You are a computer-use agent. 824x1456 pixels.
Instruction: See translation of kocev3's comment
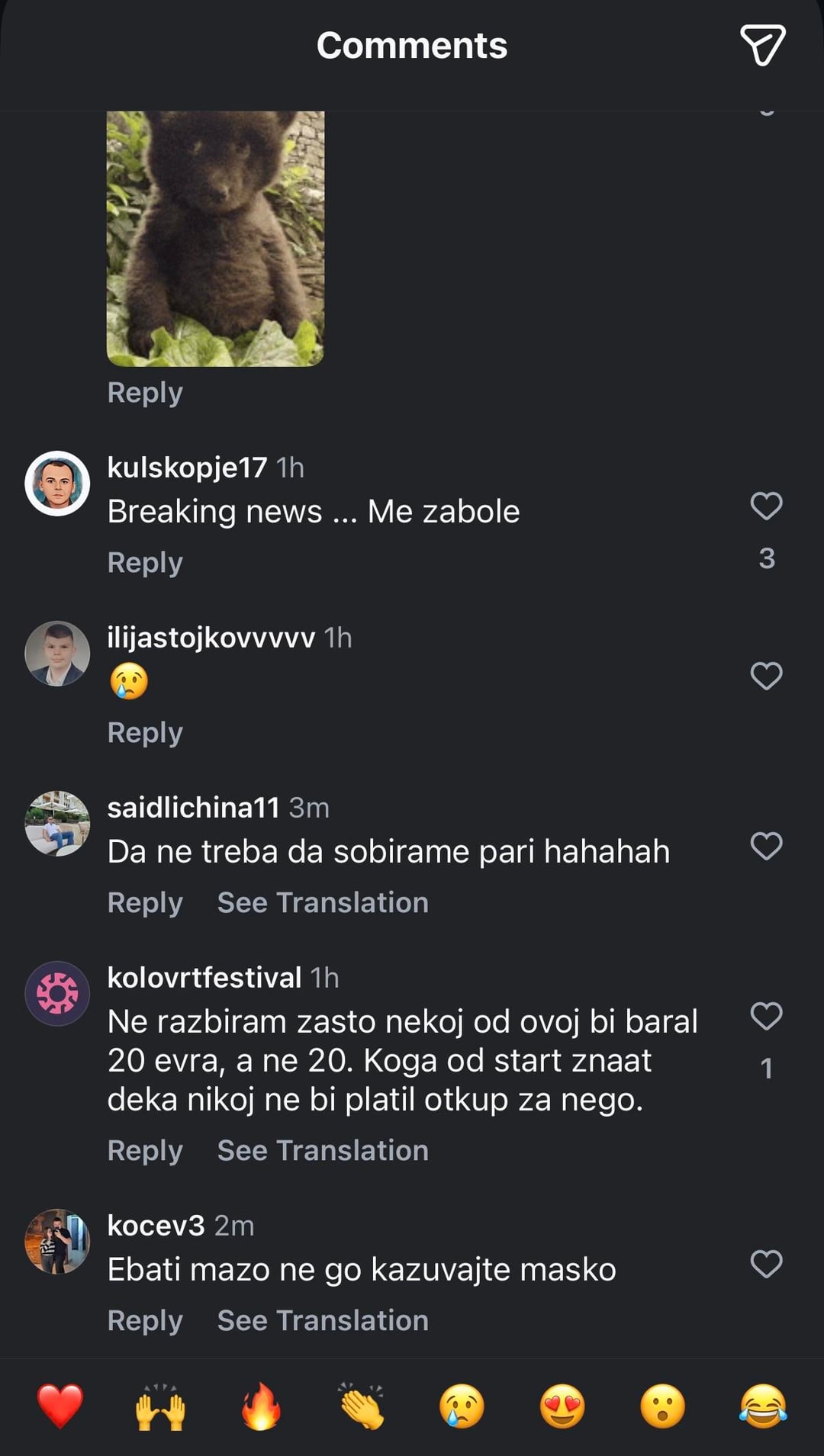(323, 1320)
